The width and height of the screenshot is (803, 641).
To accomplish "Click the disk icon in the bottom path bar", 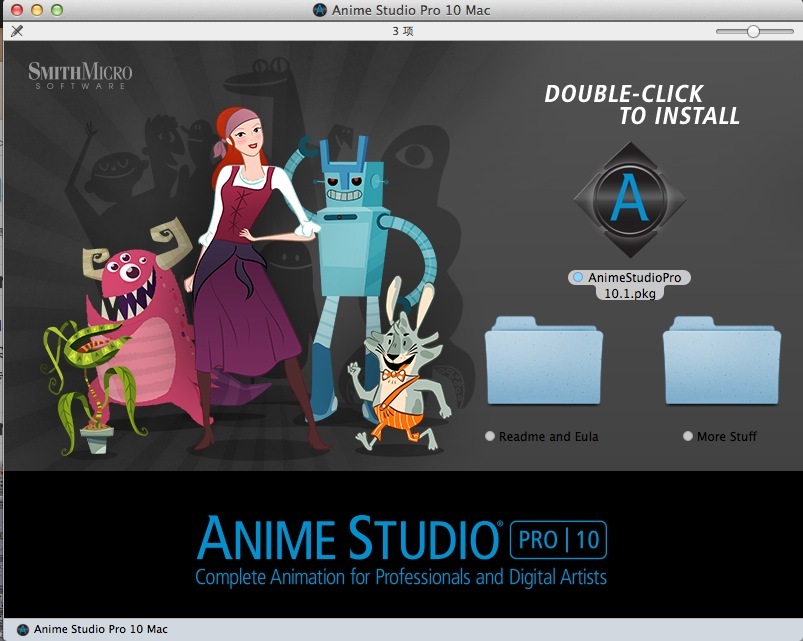I will coord(20,630).
